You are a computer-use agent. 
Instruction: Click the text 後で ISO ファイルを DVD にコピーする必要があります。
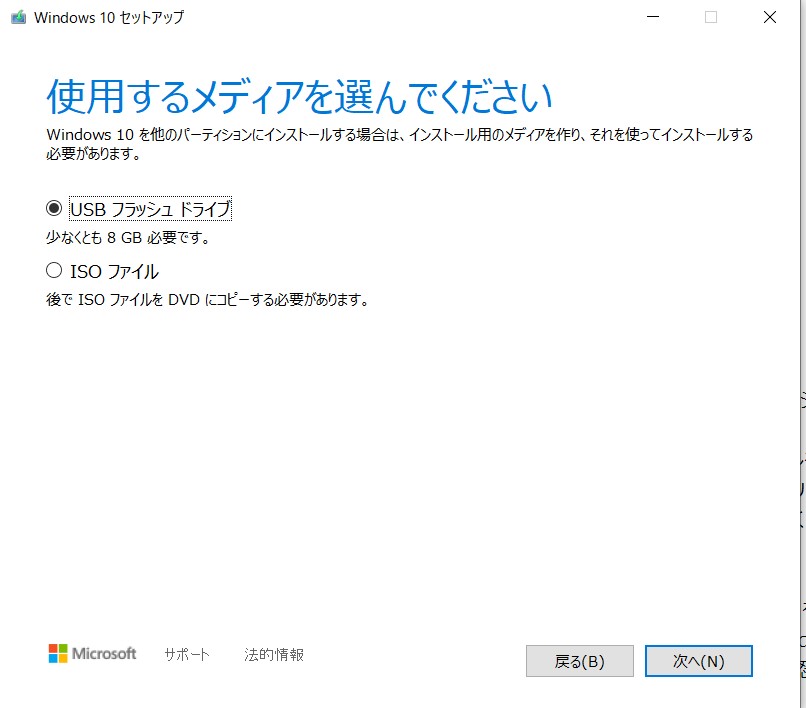tap(207, 299)
